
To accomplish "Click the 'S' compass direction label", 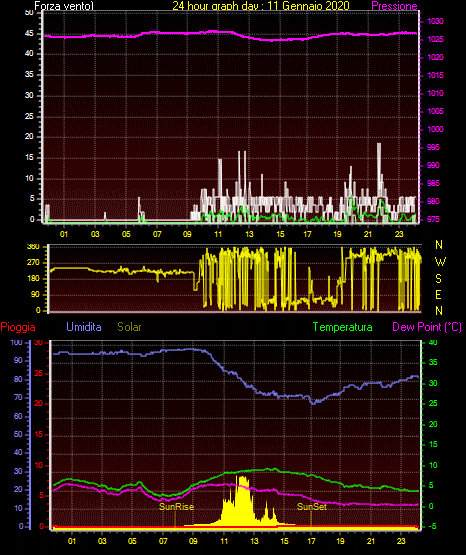I will click(438, 279).
